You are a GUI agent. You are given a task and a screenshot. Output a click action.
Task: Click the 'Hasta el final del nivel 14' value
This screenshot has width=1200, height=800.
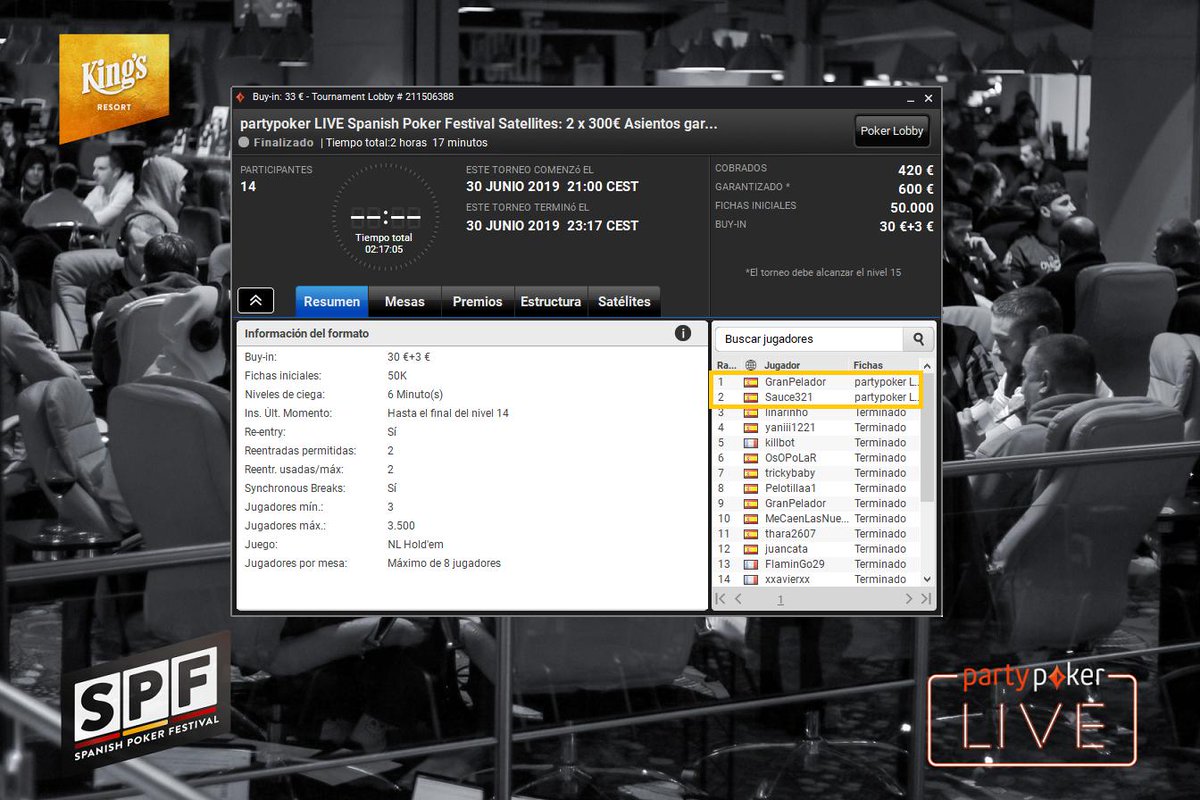coord(448,413)
